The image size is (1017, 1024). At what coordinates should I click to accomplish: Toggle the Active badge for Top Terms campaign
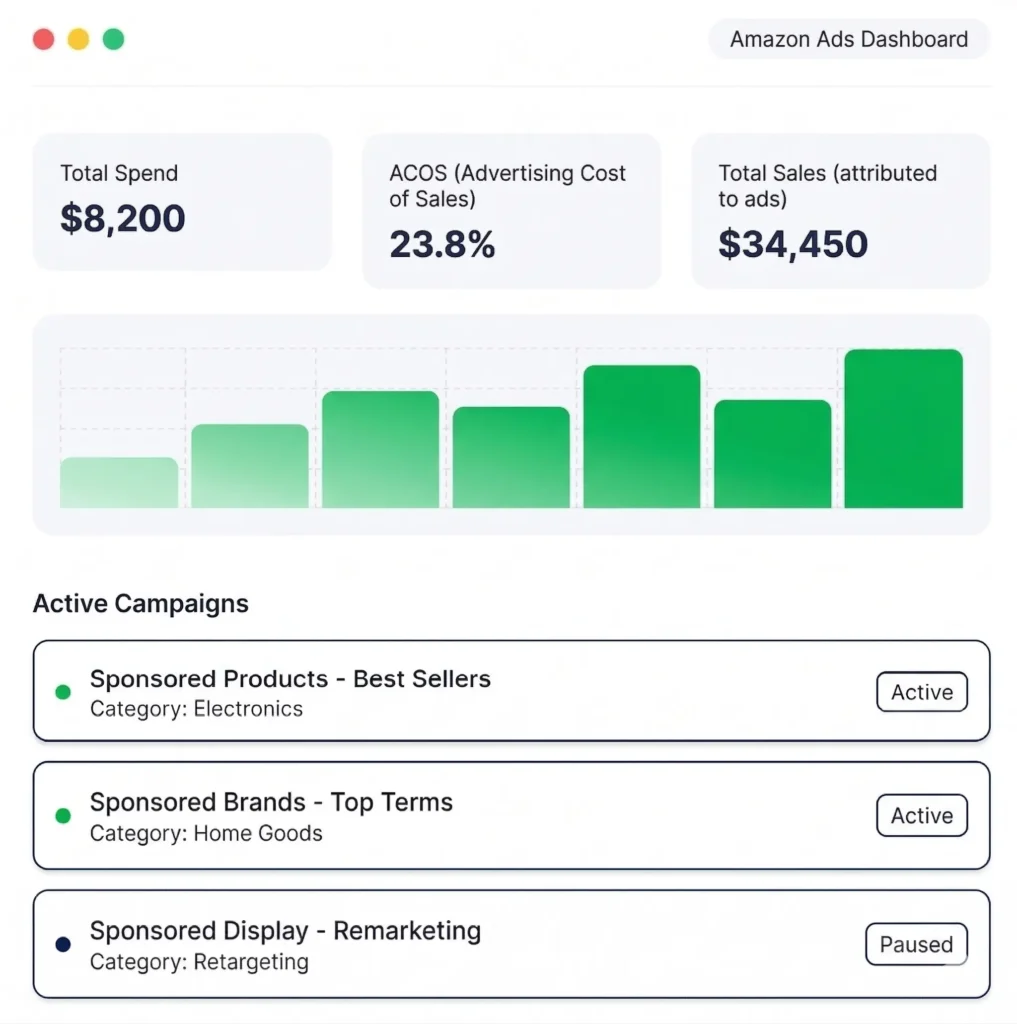pos(921,816)
